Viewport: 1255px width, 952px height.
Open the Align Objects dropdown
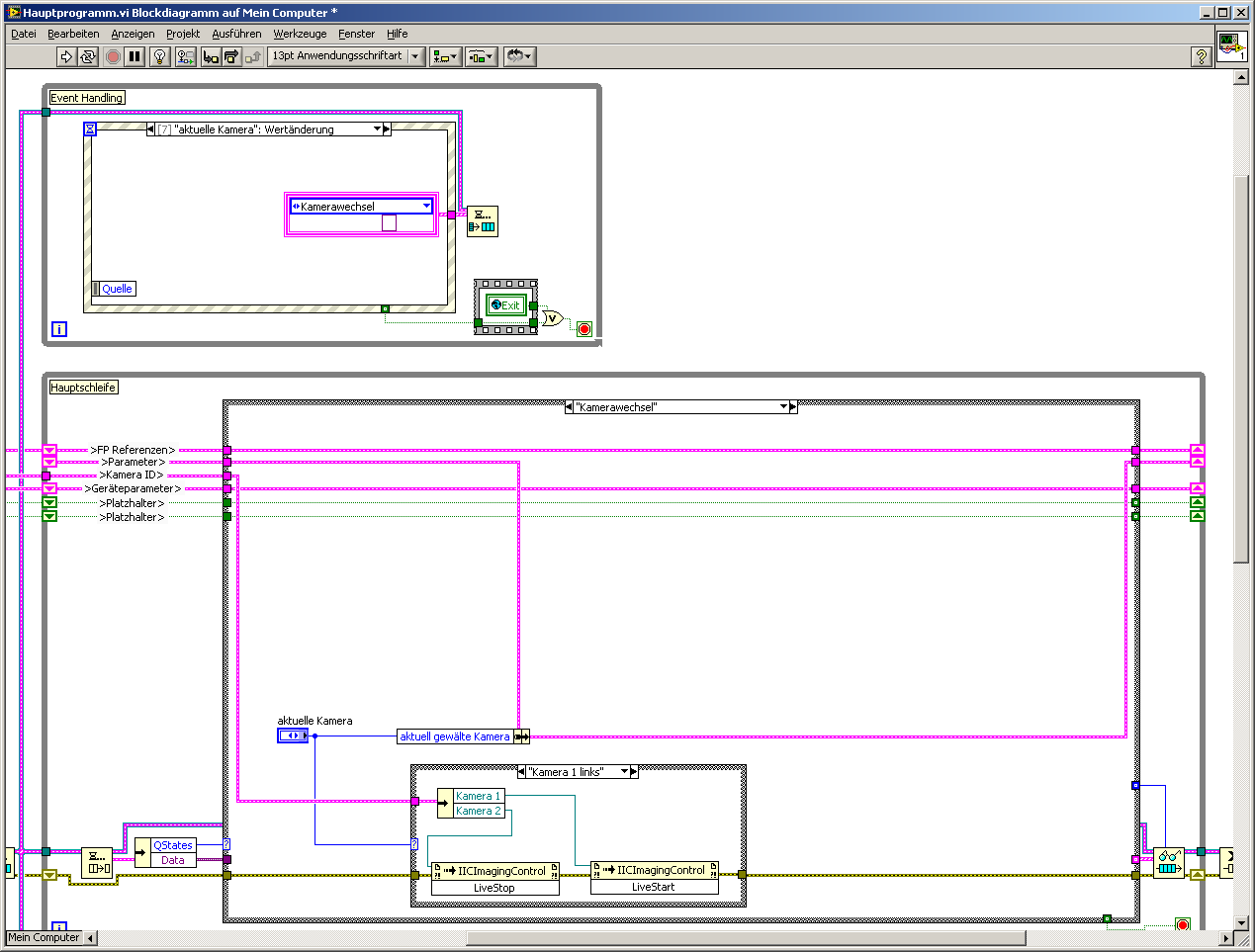(445, 56)
